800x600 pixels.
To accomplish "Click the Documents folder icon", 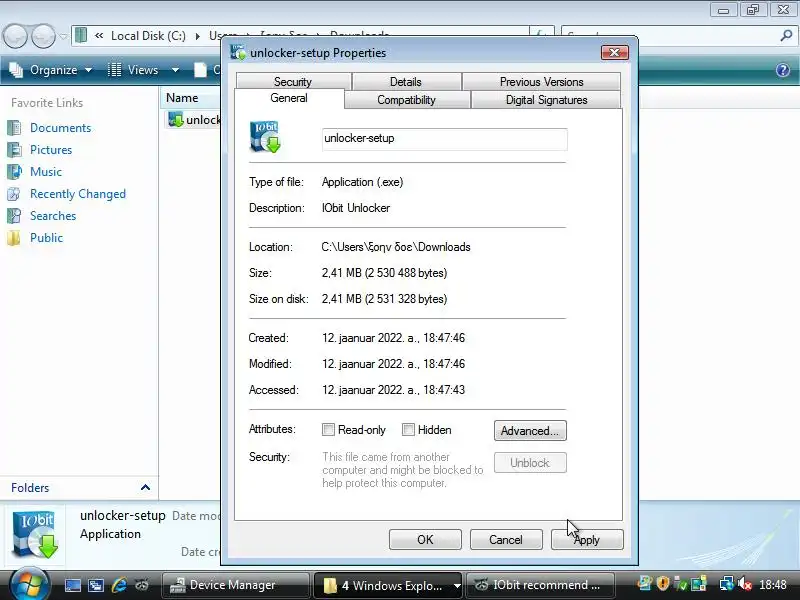I will pyautogui.click(x=14, y=128).
